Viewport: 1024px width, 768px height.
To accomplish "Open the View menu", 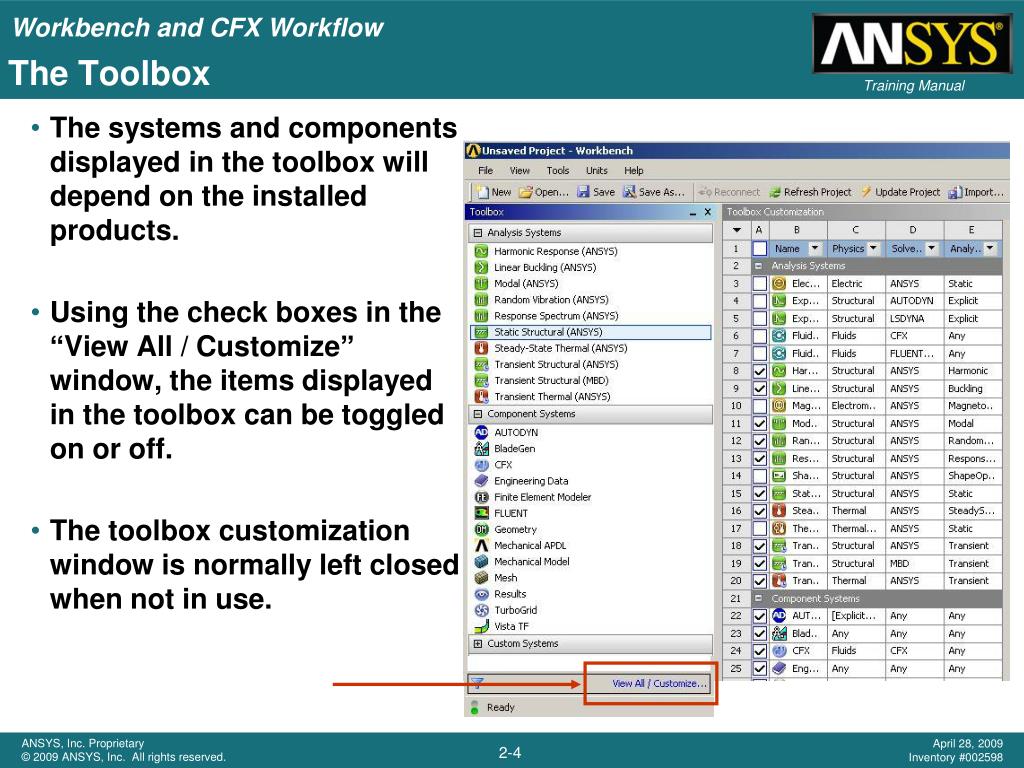I will pos(520,170).
